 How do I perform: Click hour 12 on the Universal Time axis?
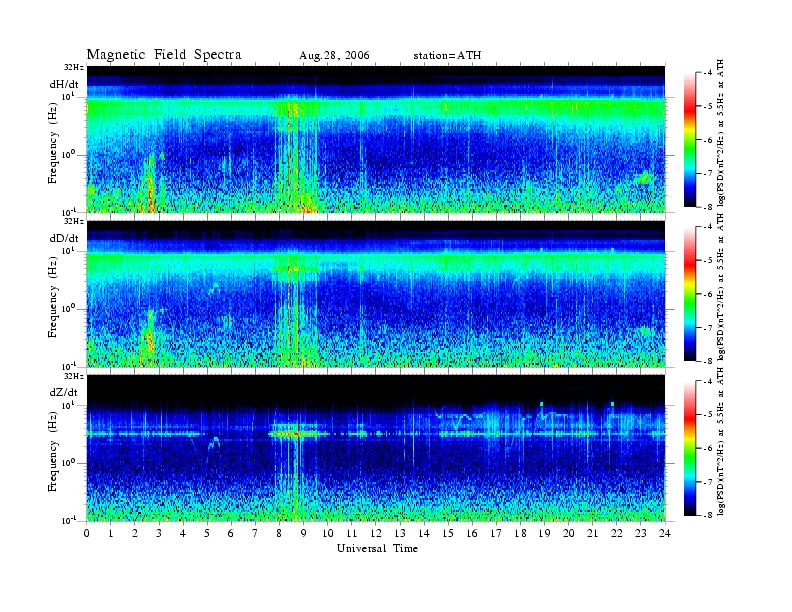[376, 533]
